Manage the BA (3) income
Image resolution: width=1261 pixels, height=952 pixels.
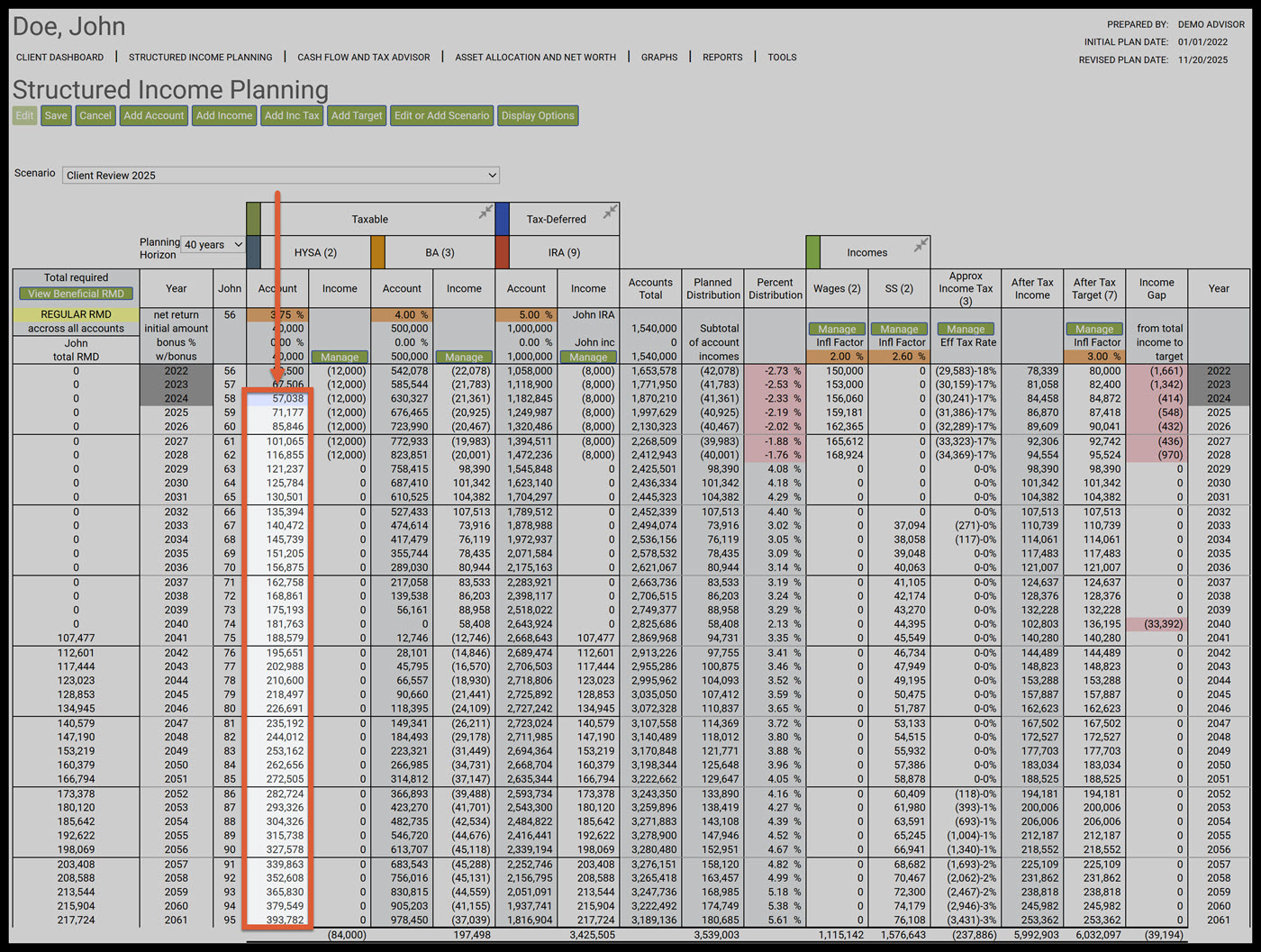click(x=464, y=358)
